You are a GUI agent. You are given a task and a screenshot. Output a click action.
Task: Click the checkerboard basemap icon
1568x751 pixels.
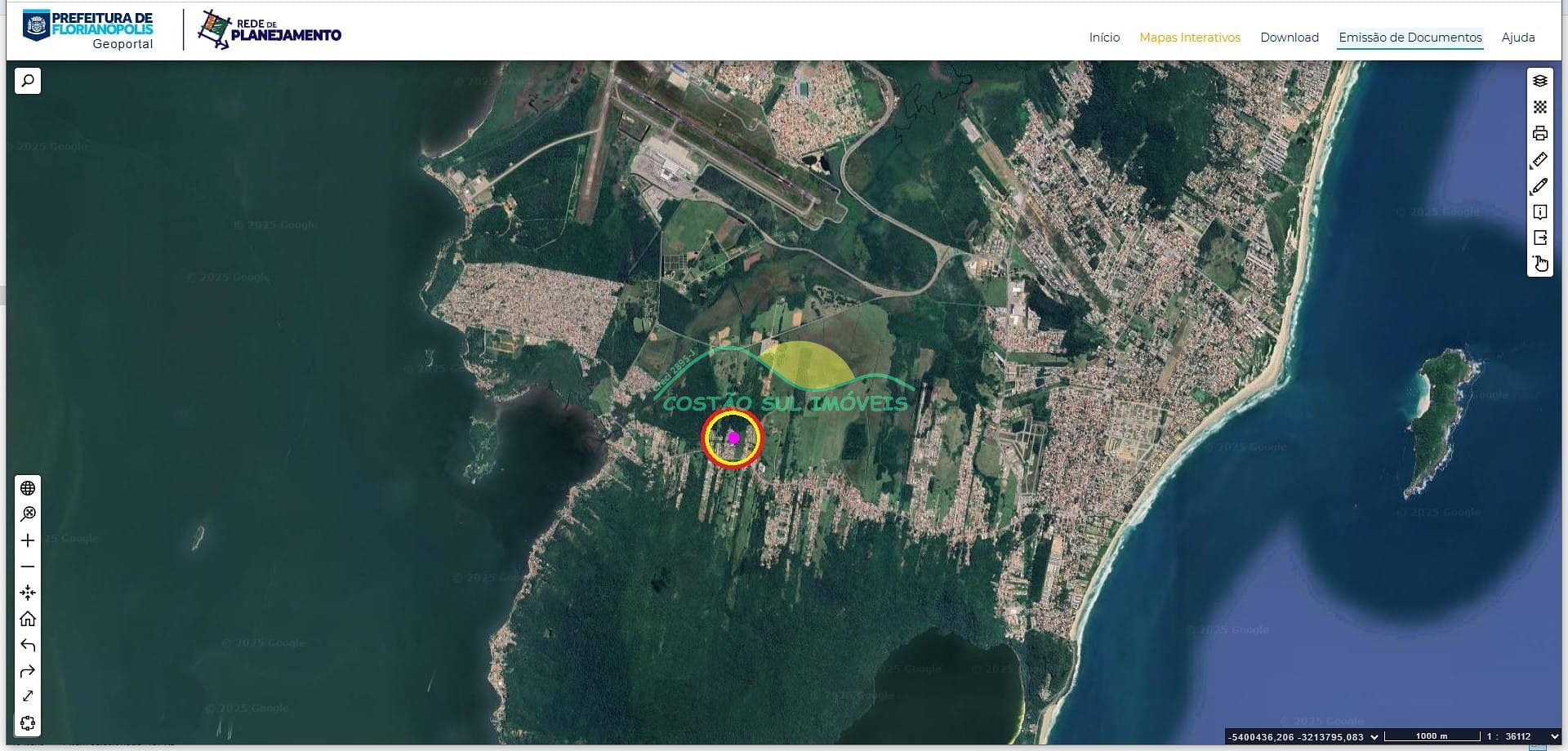tap(1539, 107)
